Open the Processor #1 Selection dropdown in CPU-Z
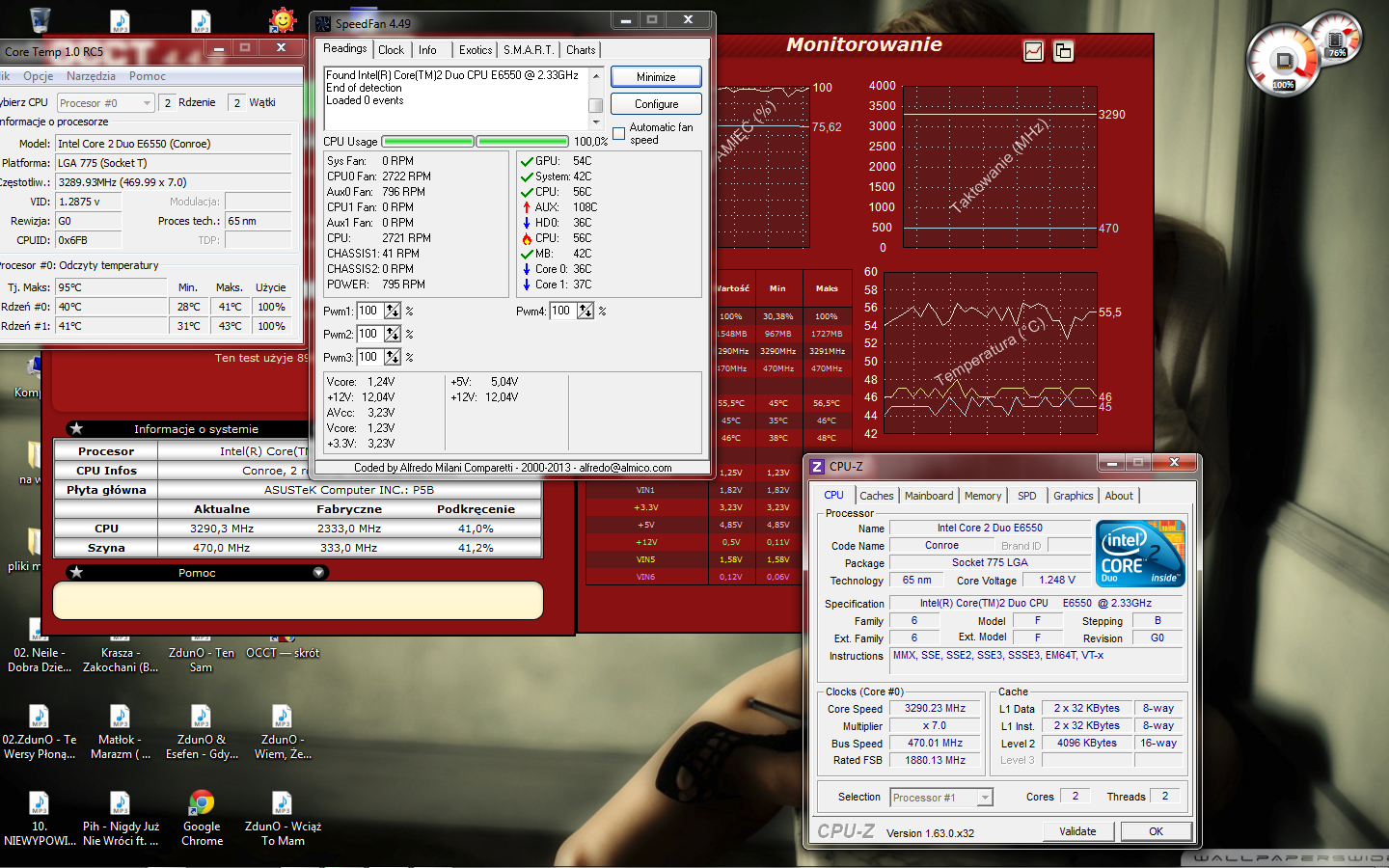Viewport: 1389px width, 868px height. (x=941, y=798)
